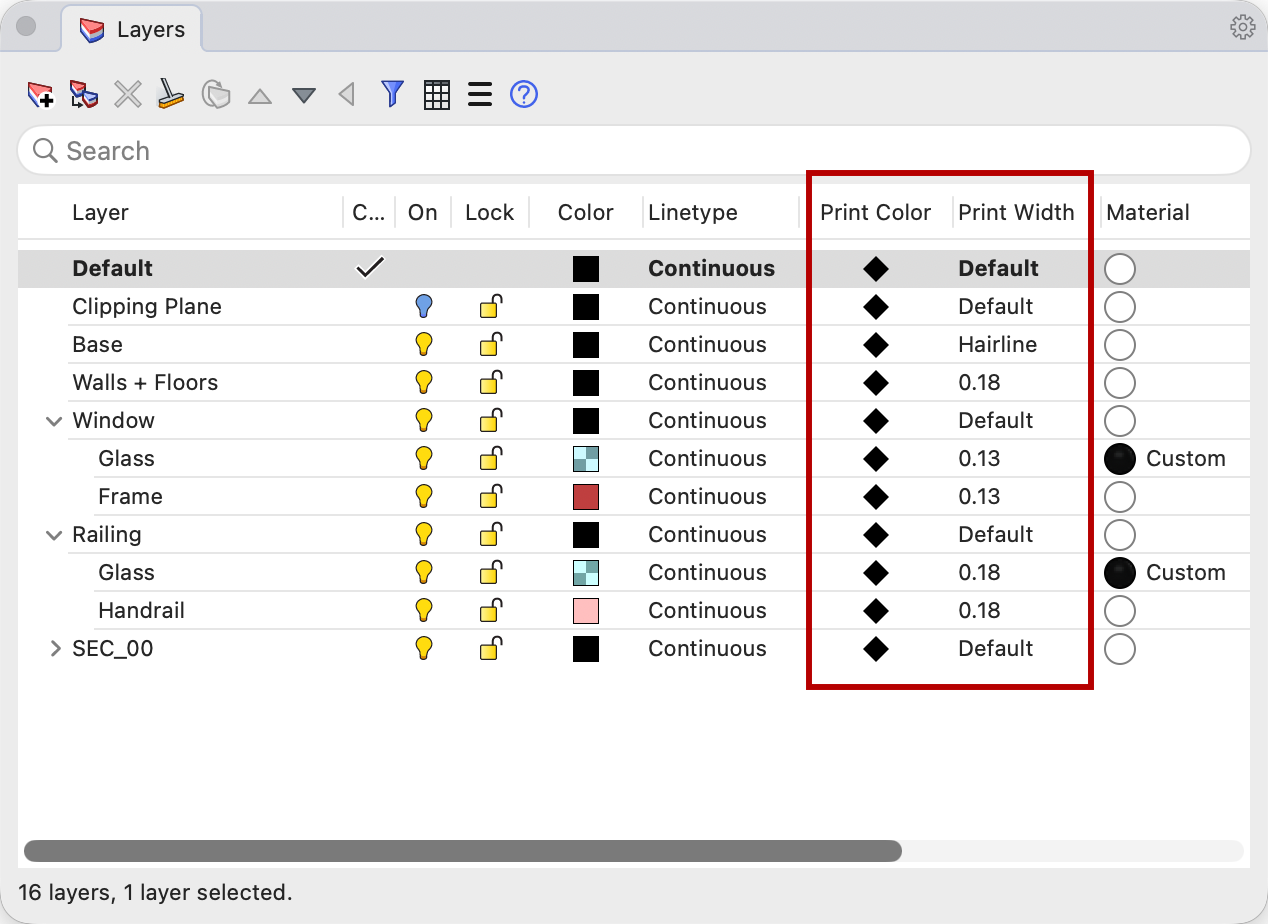Create a new sublayer
1268x924 pixels.
point(84,95)
